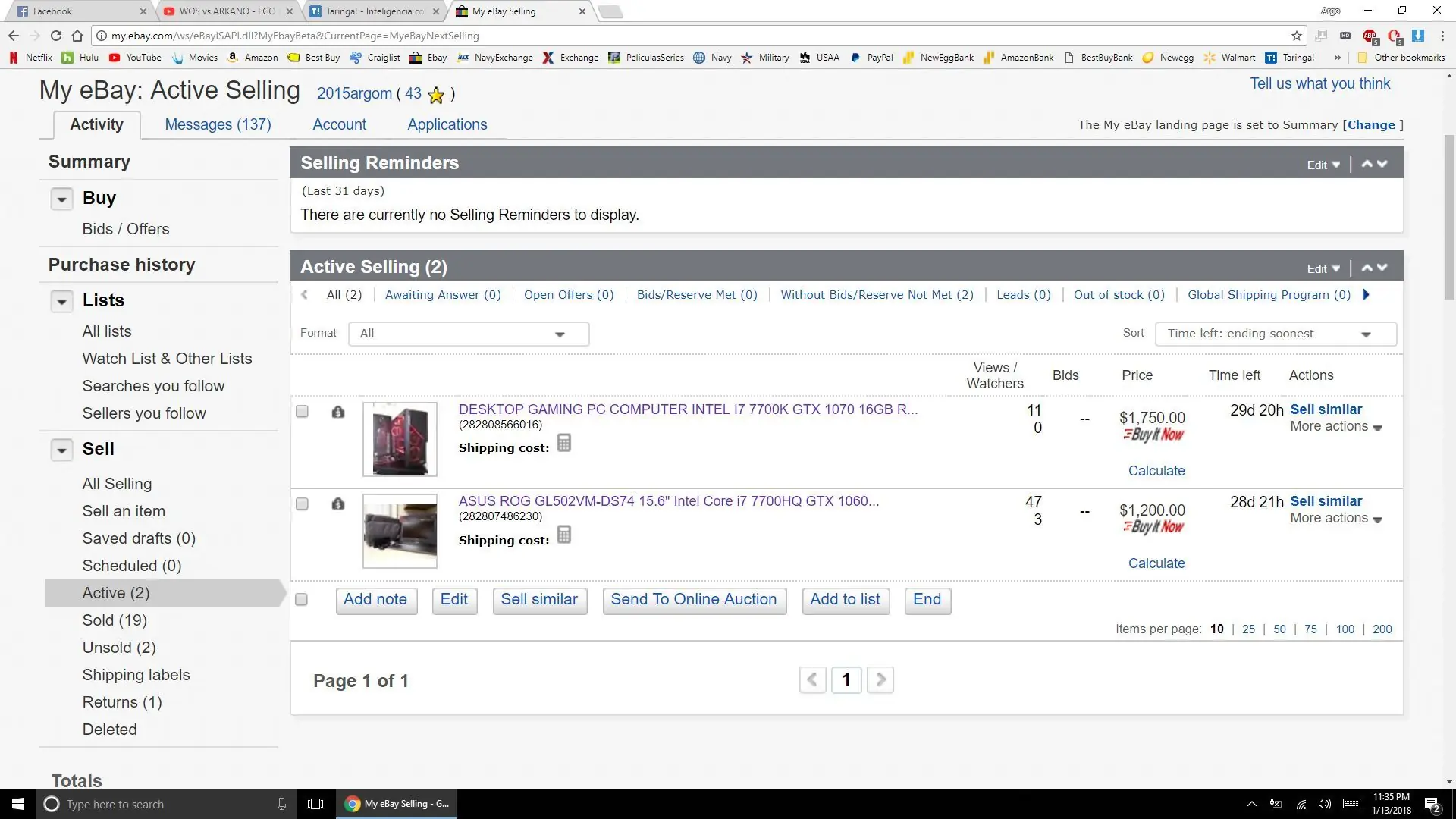
Task: Open My eBay Selling from the taskbar
Action: 396,803
